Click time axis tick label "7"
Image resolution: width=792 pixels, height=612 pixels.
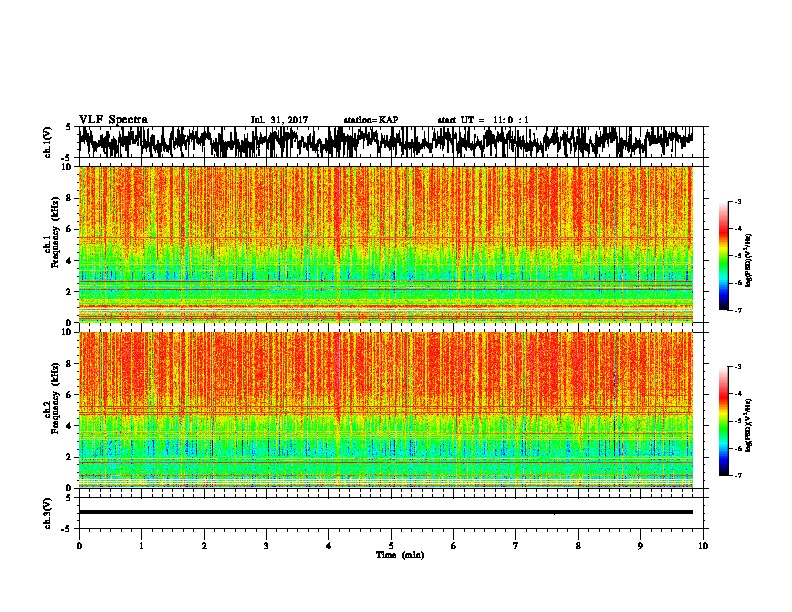(516, 546)
